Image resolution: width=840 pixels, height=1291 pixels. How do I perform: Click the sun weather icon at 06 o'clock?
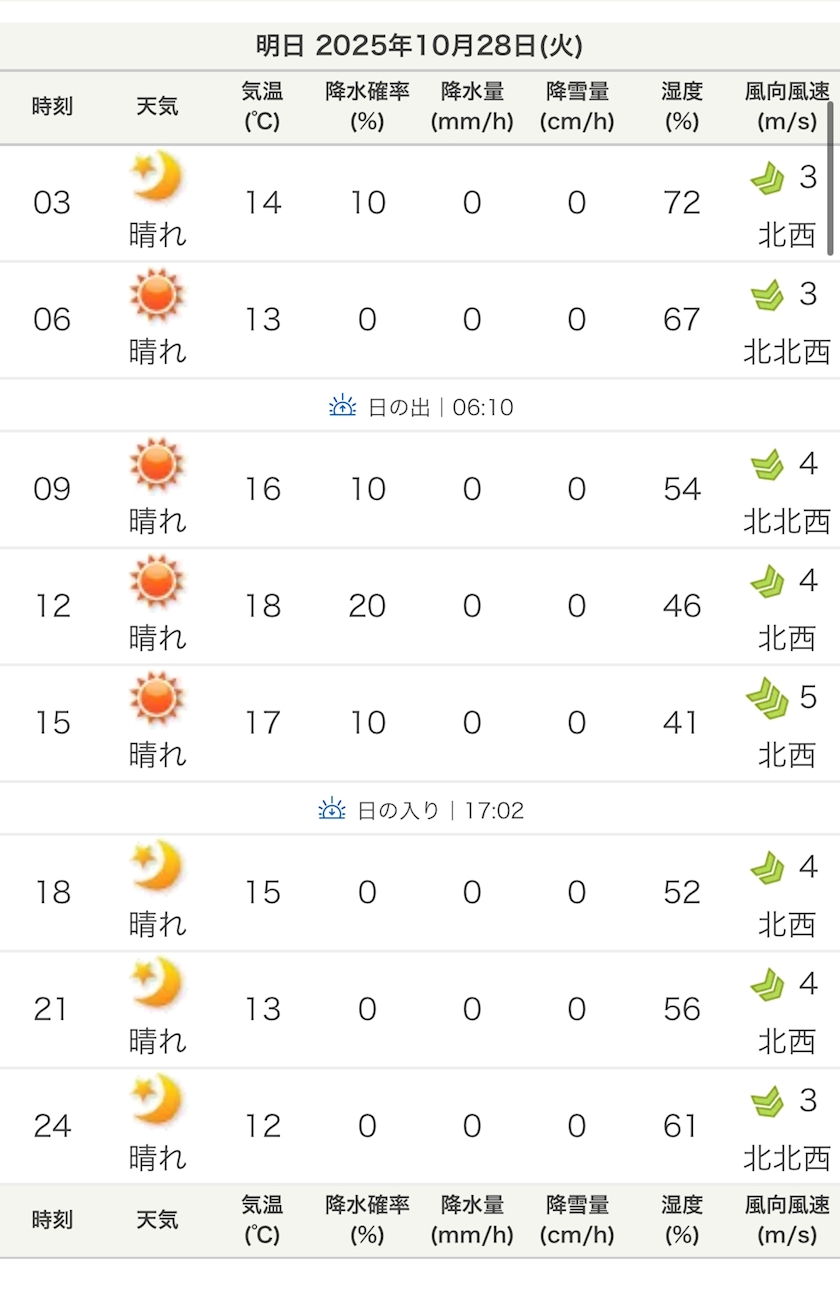(157, 294)
